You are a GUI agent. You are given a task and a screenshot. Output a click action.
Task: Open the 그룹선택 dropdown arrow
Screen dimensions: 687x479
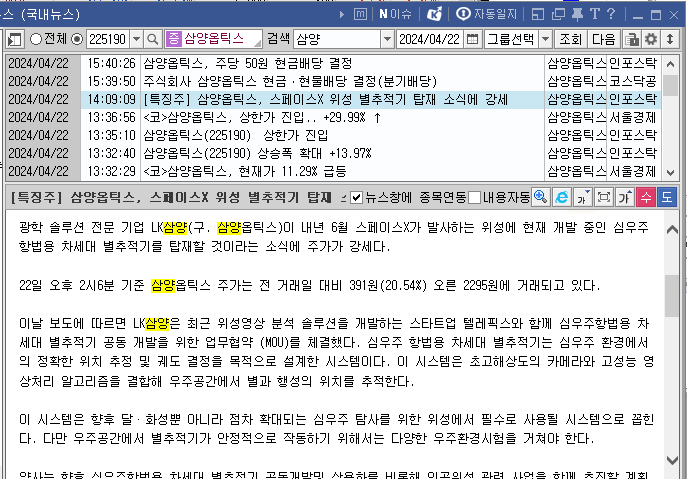[x=545, y=39]
